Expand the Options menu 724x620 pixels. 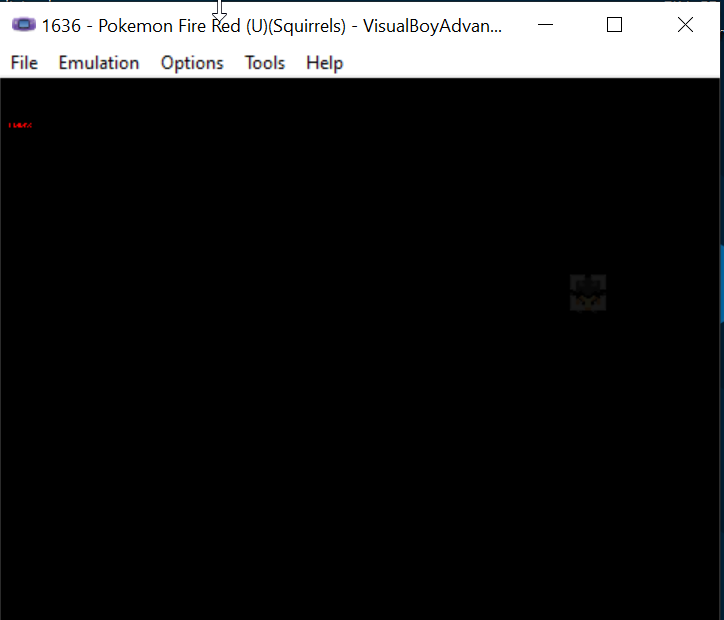(x=192, y=63)
